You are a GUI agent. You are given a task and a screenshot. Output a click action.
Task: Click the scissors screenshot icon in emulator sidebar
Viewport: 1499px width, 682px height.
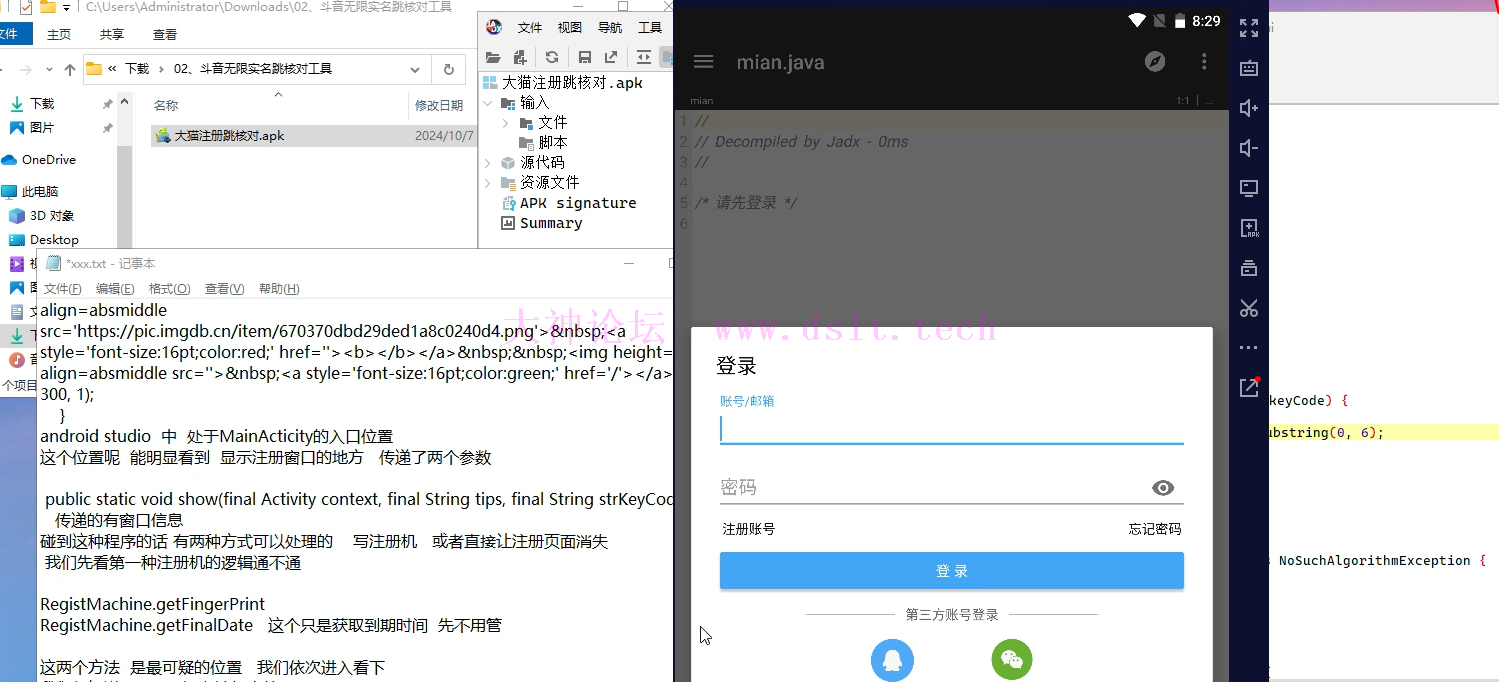pyautogui.click(x=1249, y=308)
